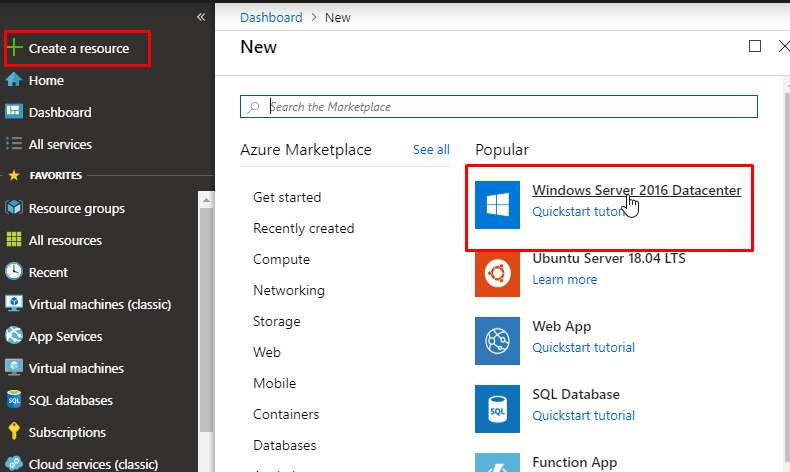
Task: Click the green plus Create a resource icon
Action: [x=15, y=48]
